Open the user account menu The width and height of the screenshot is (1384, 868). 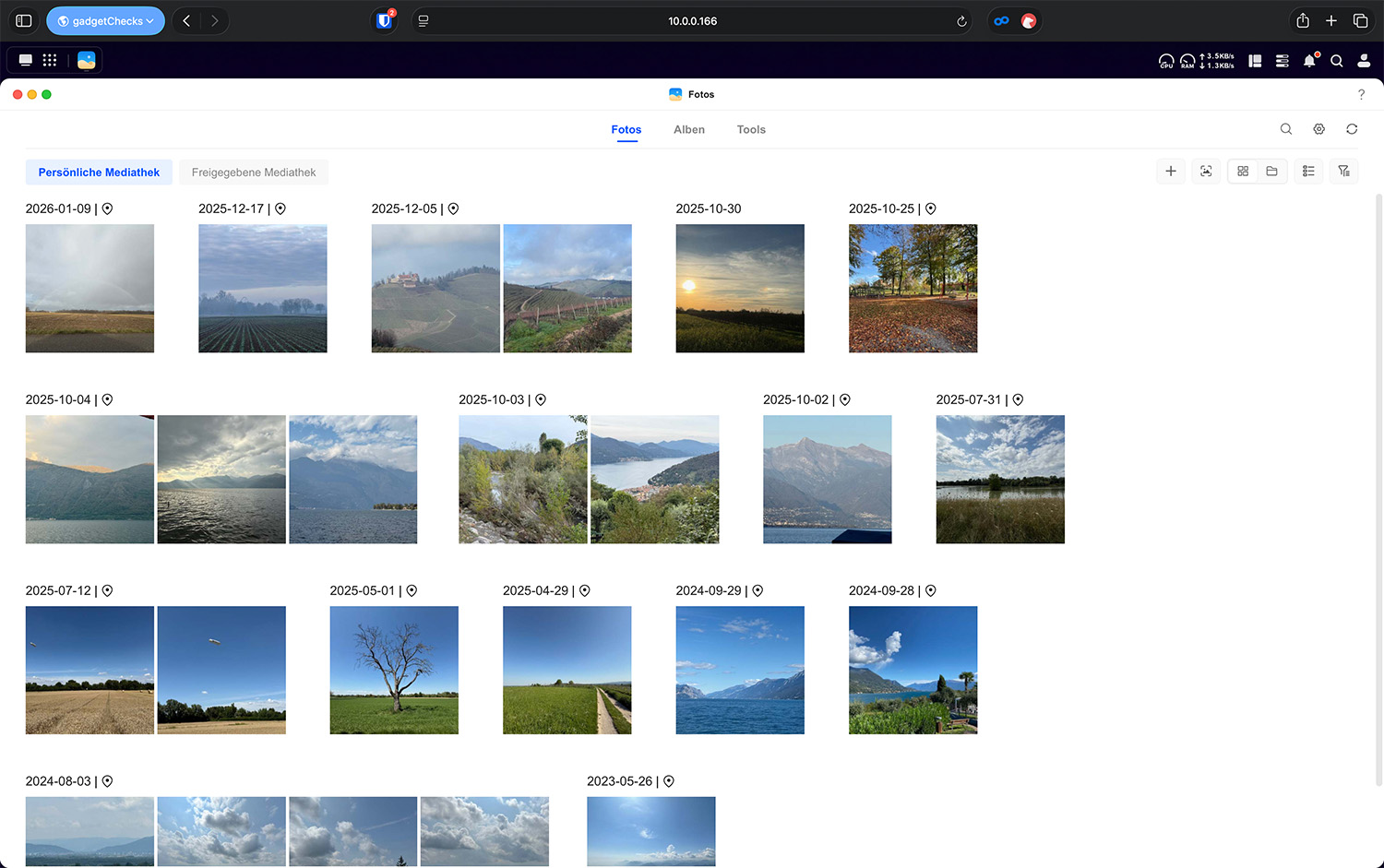[x=1363, y=61]
